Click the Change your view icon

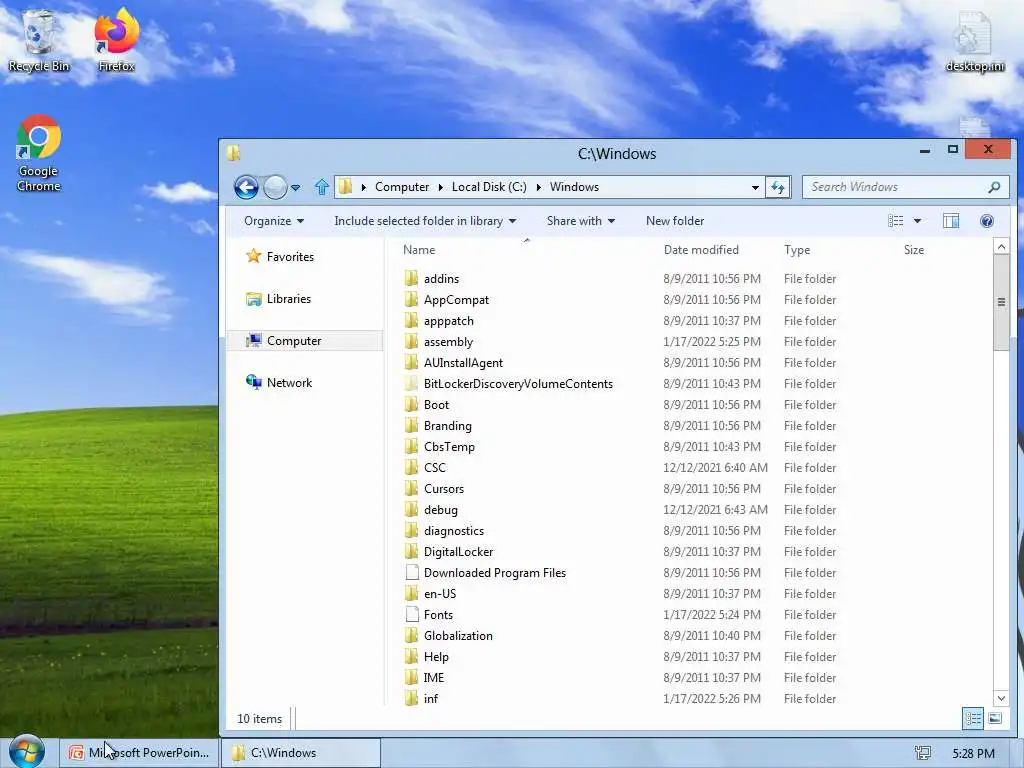point(895,221)
